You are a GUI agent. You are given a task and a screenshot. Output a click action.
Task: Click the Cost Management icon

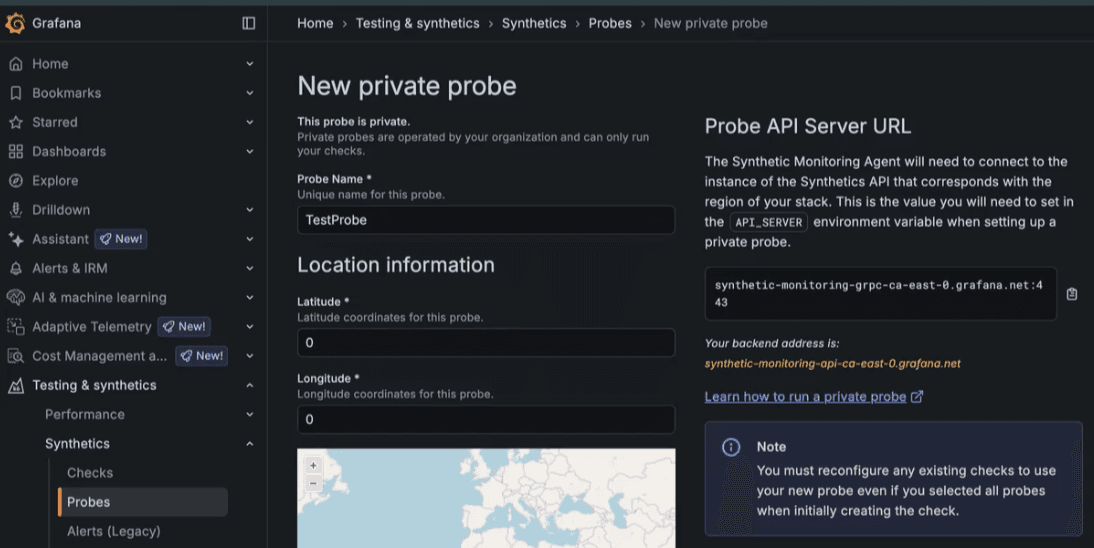15,356
